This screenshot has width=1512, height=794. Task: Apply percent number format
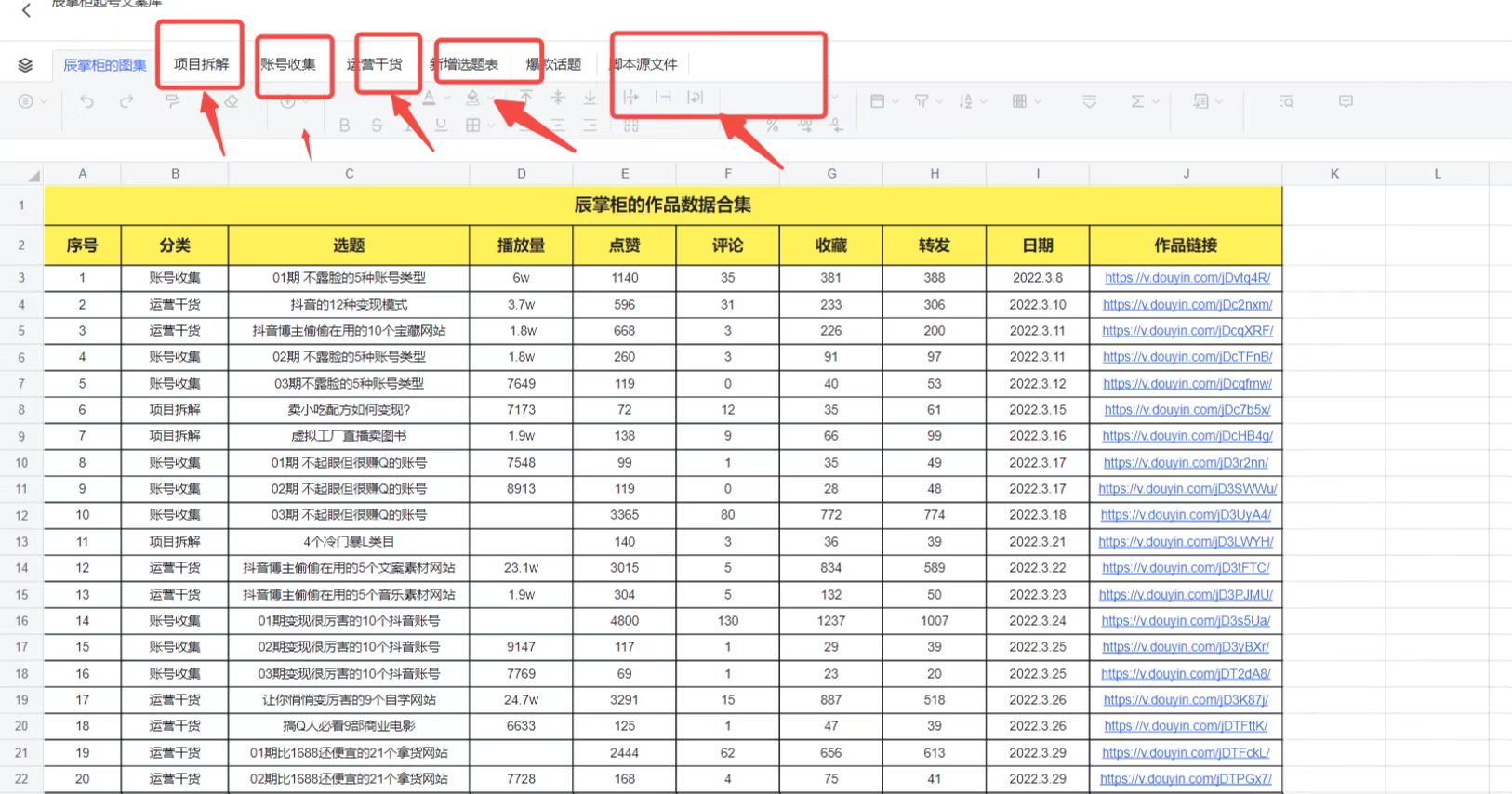pos(773,125)
